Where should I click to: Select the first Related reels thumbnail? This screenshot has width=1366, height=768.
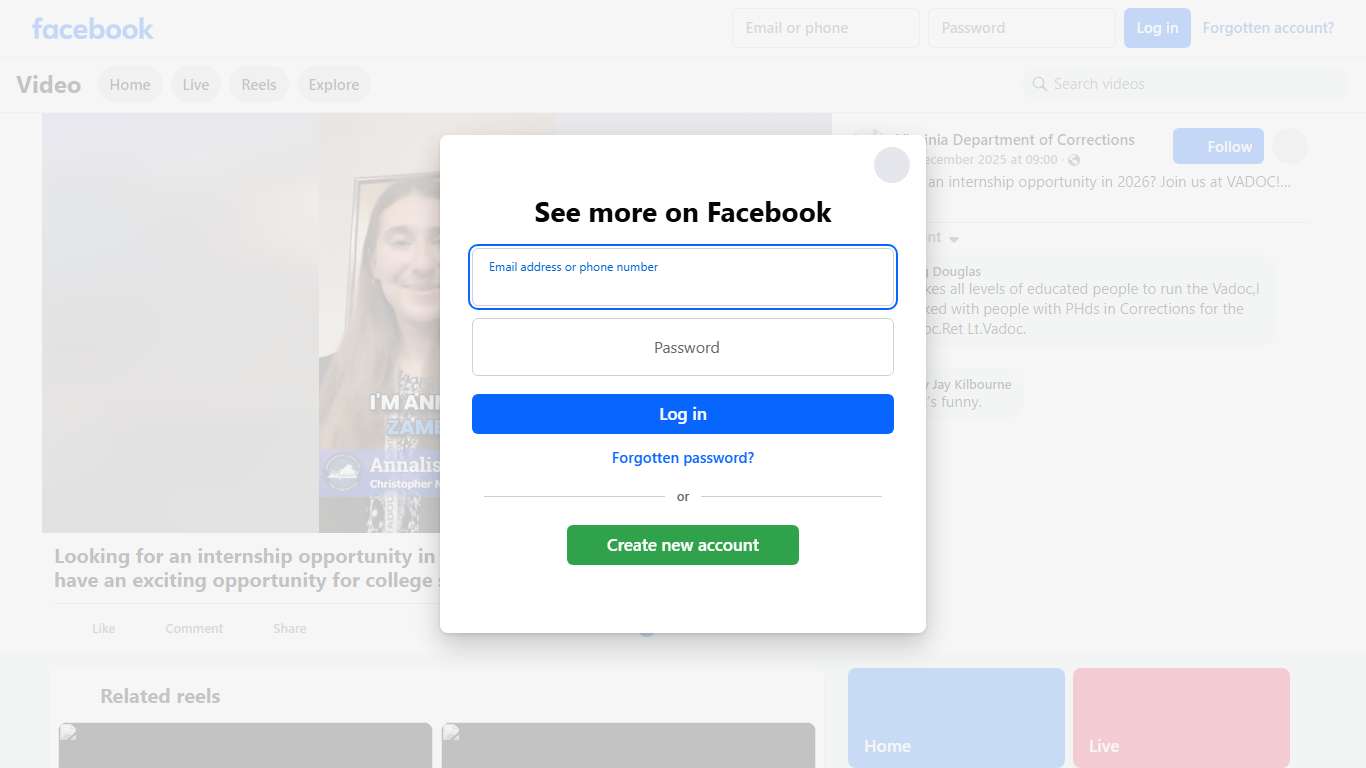tap(245, 745)
